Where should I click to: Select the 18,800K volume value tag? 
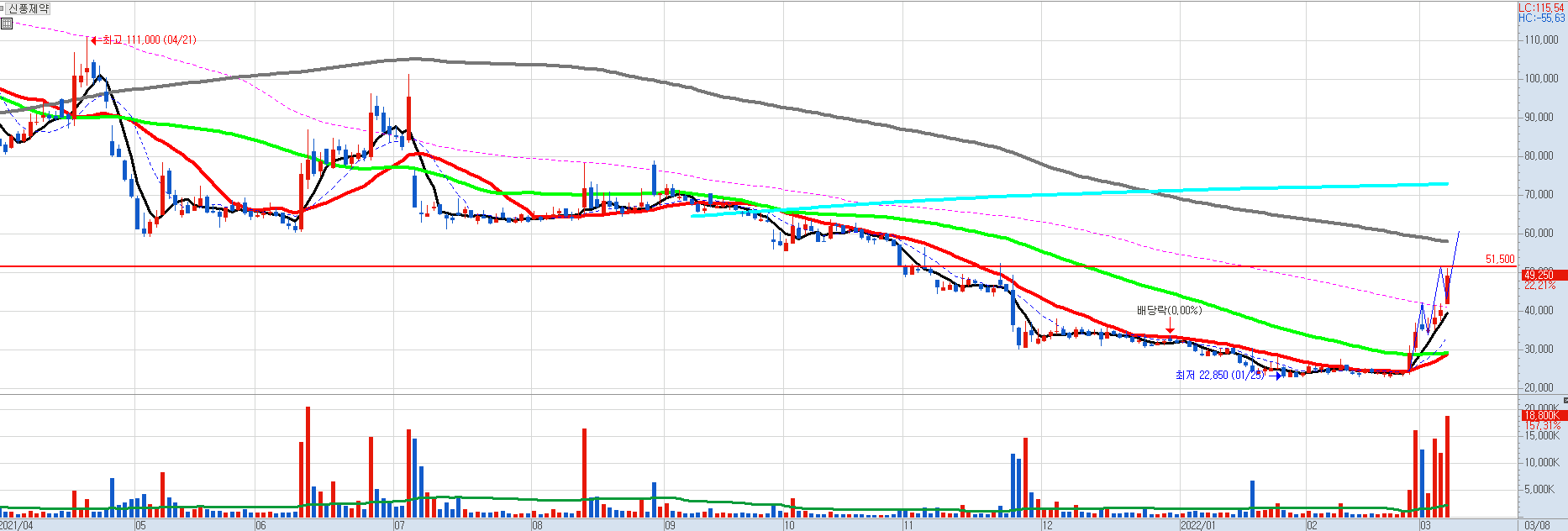1542,415
